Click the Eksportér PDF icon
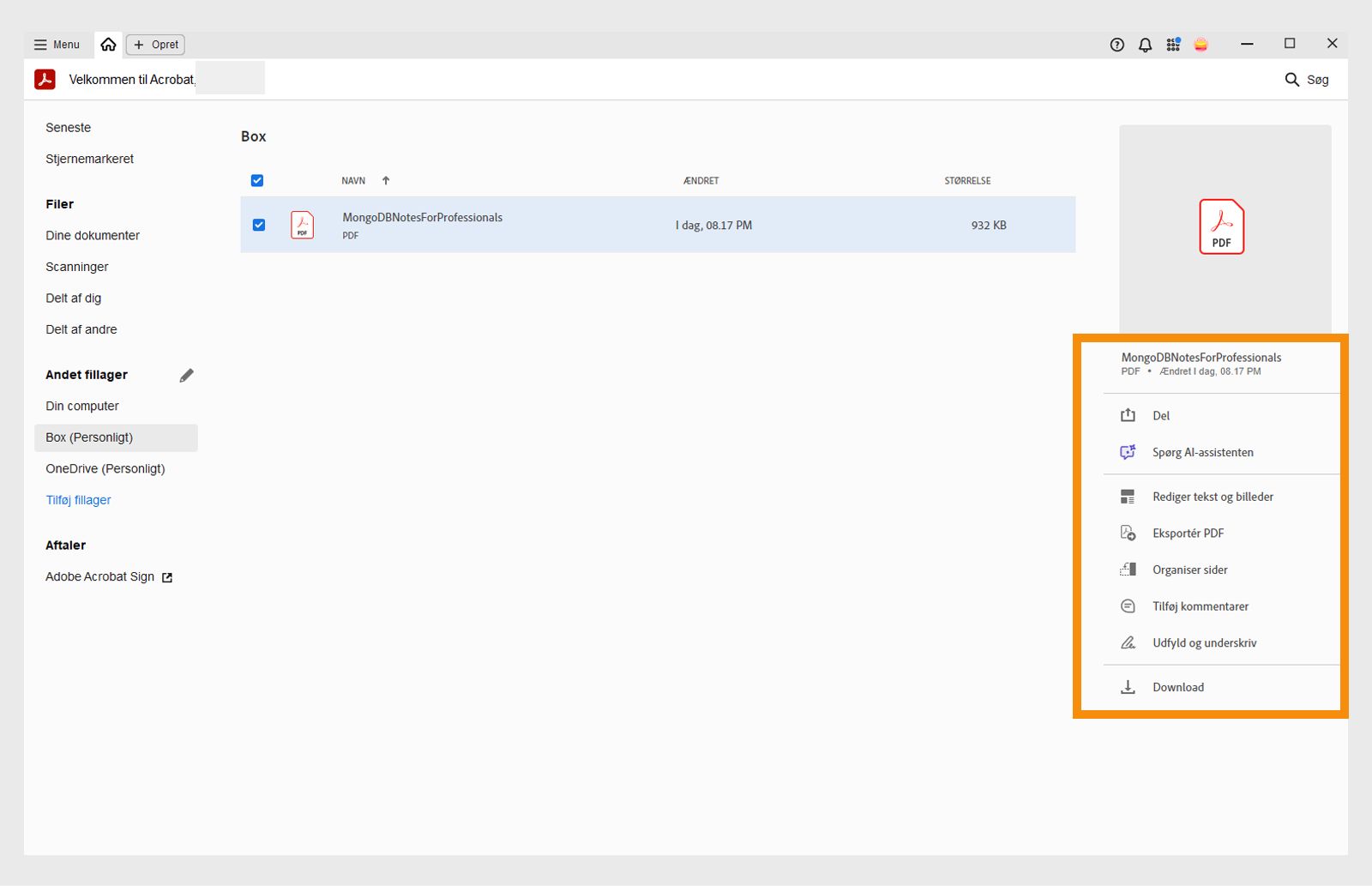The width and height of the screenshot is (1372, 886). point(1128,533)
